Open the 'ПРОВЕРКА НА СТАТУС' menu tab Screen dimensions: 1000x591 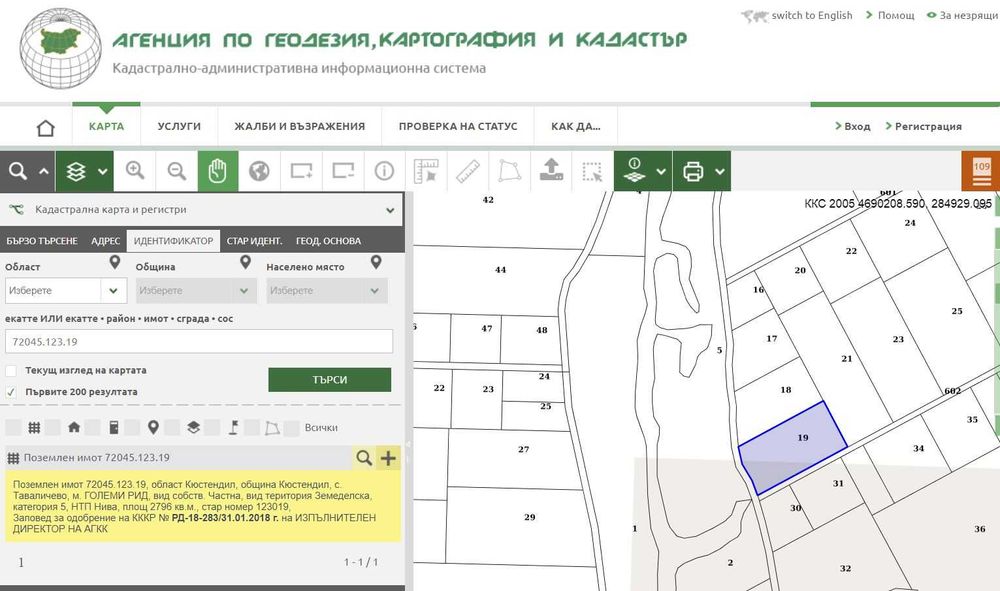pos(458,126)
